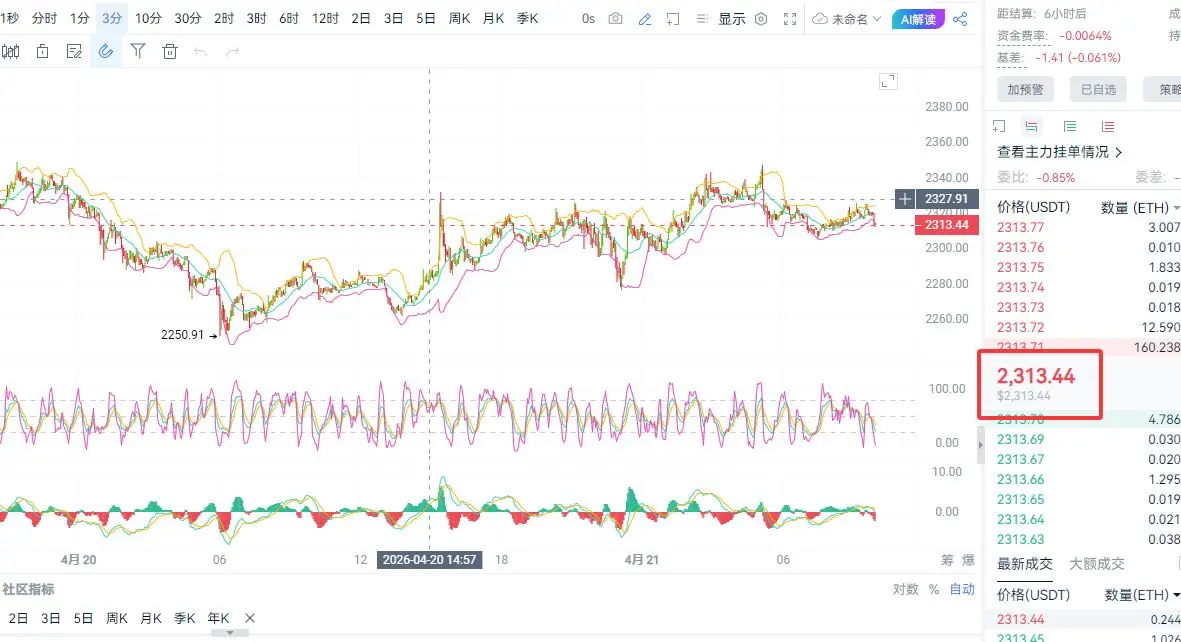This screenshot has width=1181, height=642.
Task: Switch to 分时 timeframe
Action: point(44,18)
